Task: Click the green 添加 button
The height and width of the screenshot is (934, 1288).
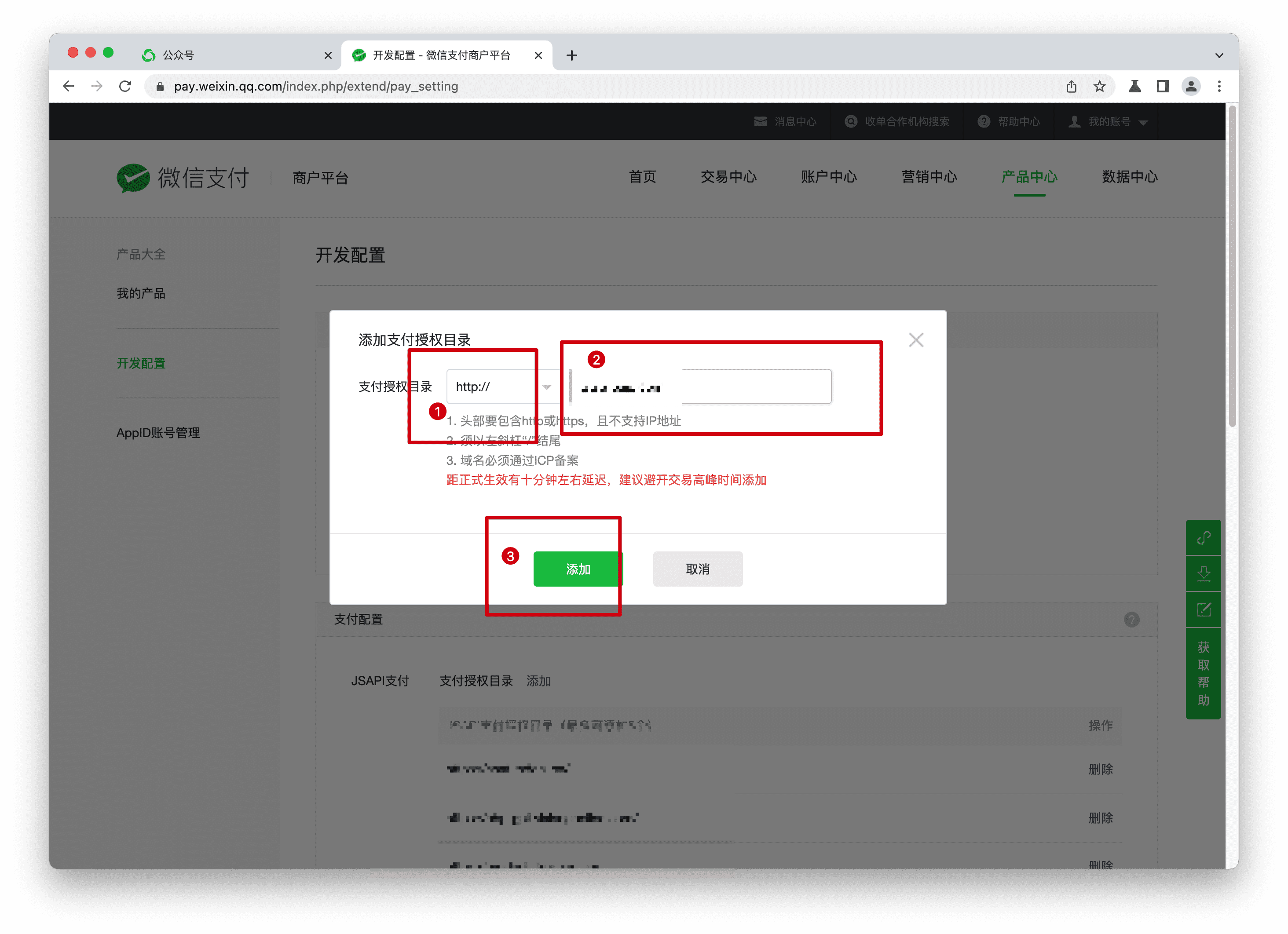Action: [x=578, y=569]
